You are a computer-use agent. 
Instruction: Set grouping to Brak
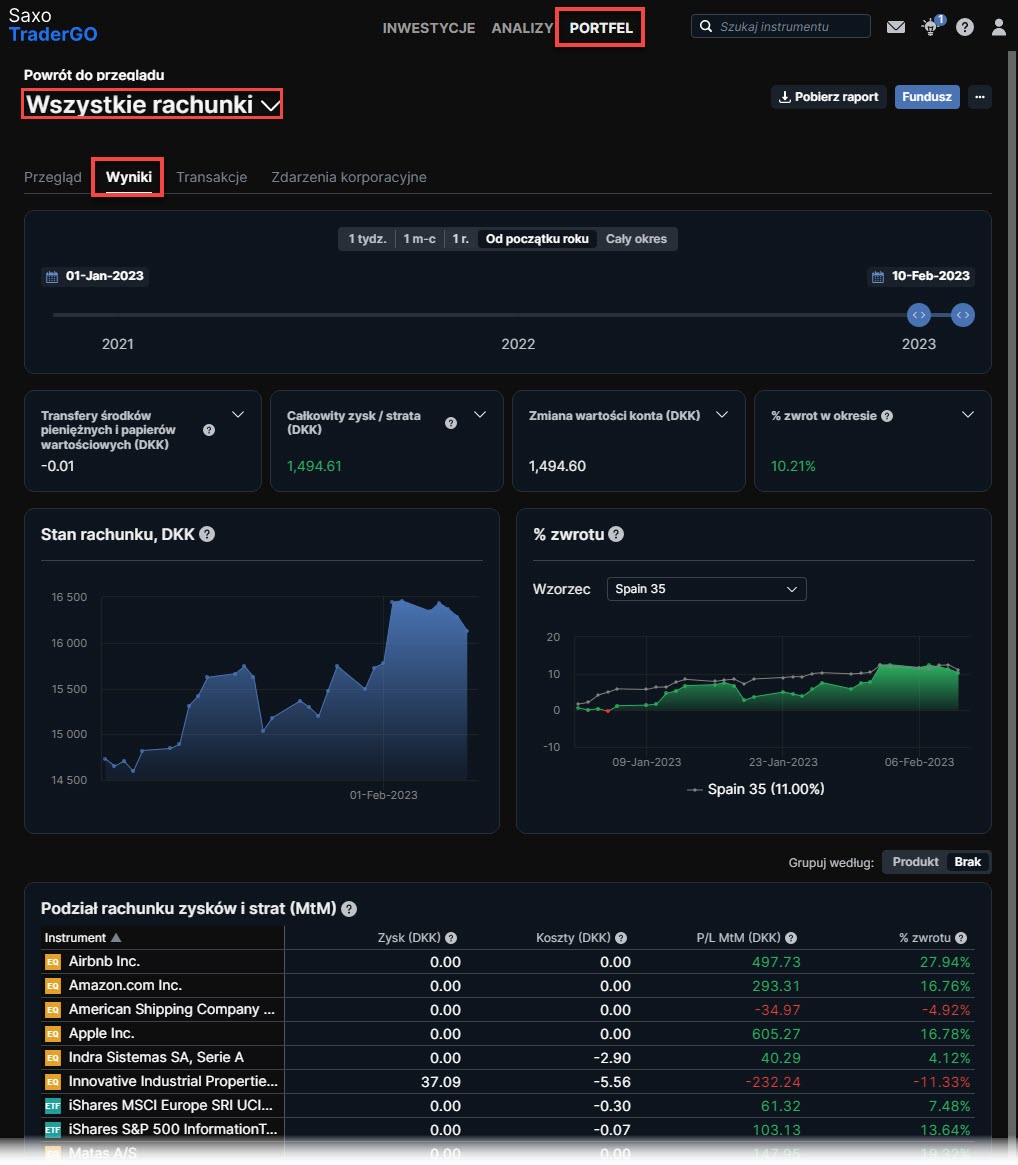click(x=967, y=862)
